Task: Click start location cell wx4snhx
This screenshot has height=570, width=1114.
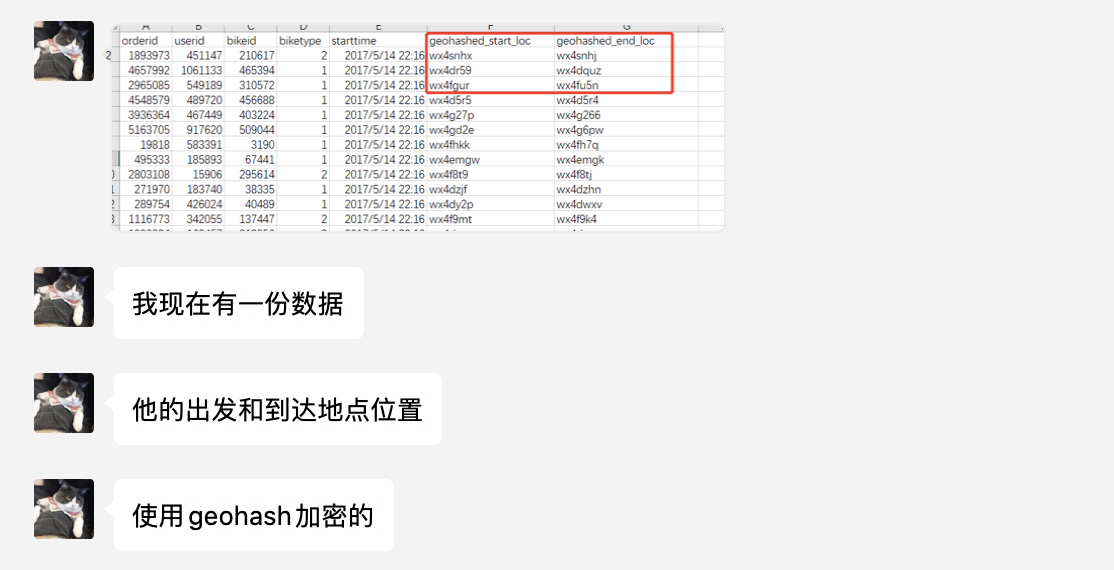Action: 490,55
